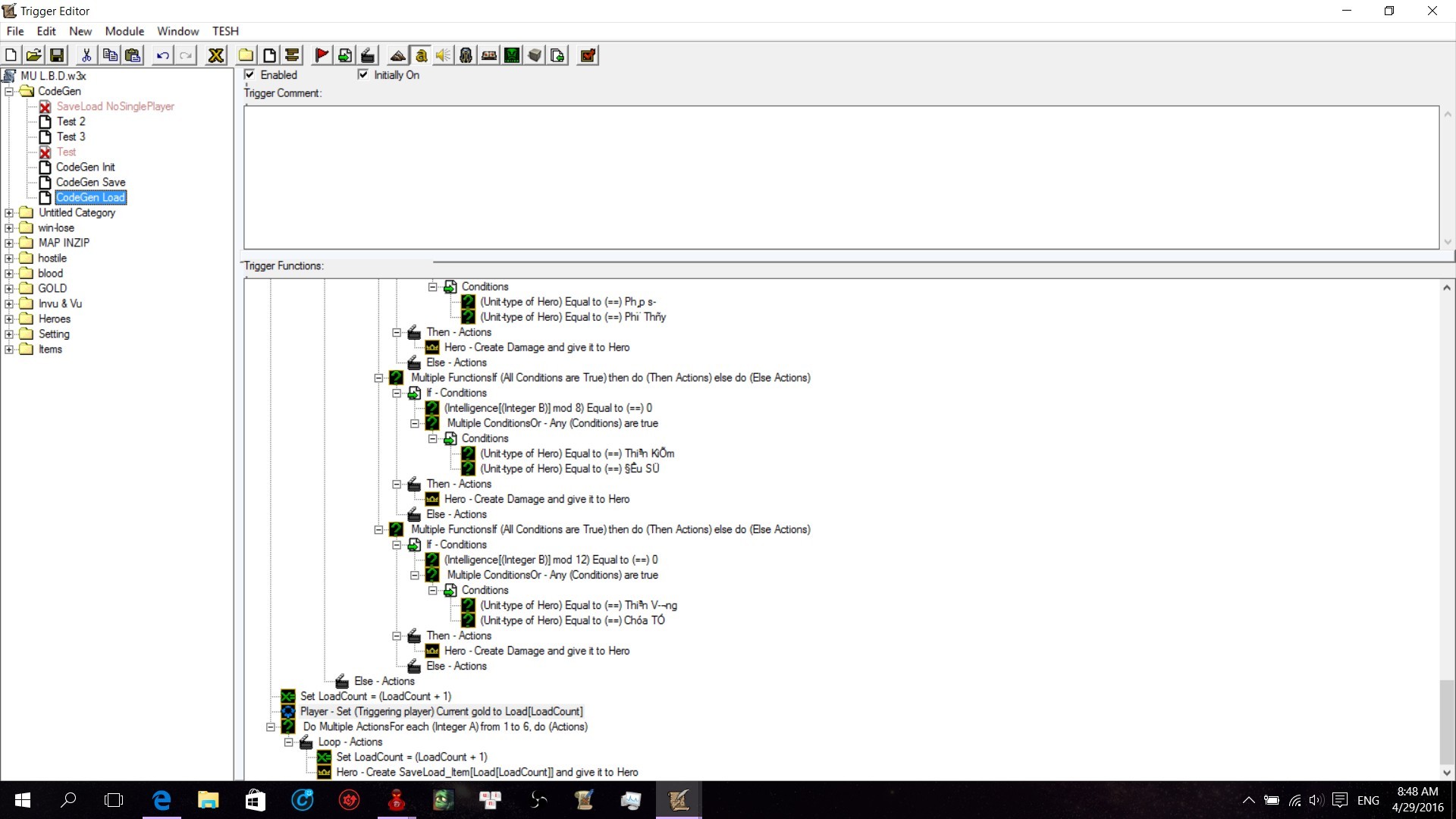Open the Object Editor helmet icon
1456x819 pixels.
[x=466, y=55]
